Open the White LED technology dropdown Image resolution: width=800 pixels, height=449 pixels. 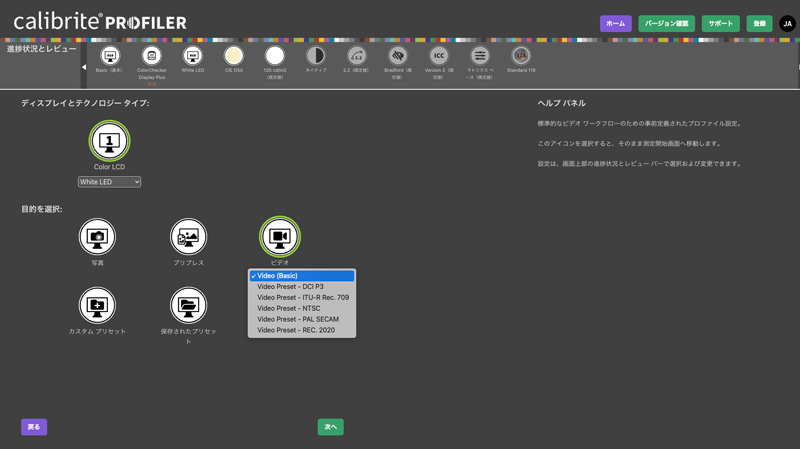click(x=109, y=182)
